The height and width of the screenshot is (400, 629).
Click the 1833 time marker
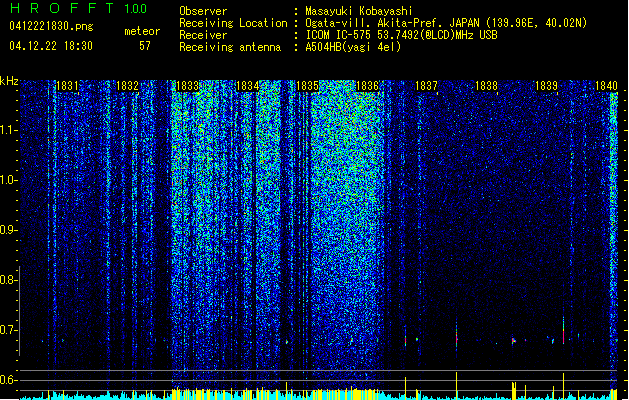point(187,86)
